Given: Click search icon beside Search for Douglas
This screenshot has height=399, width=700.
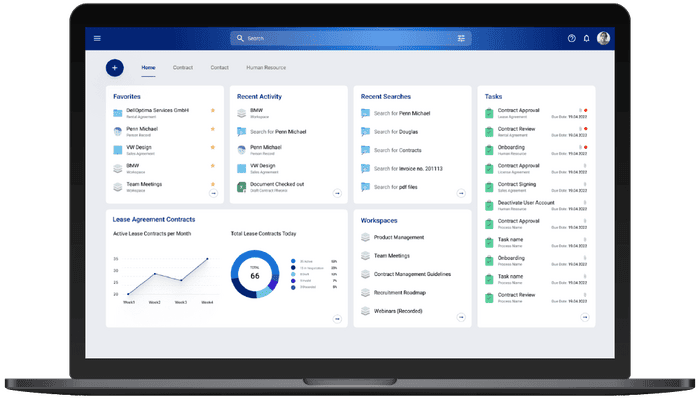Looking at the screenshot, I should pos(366,132).
